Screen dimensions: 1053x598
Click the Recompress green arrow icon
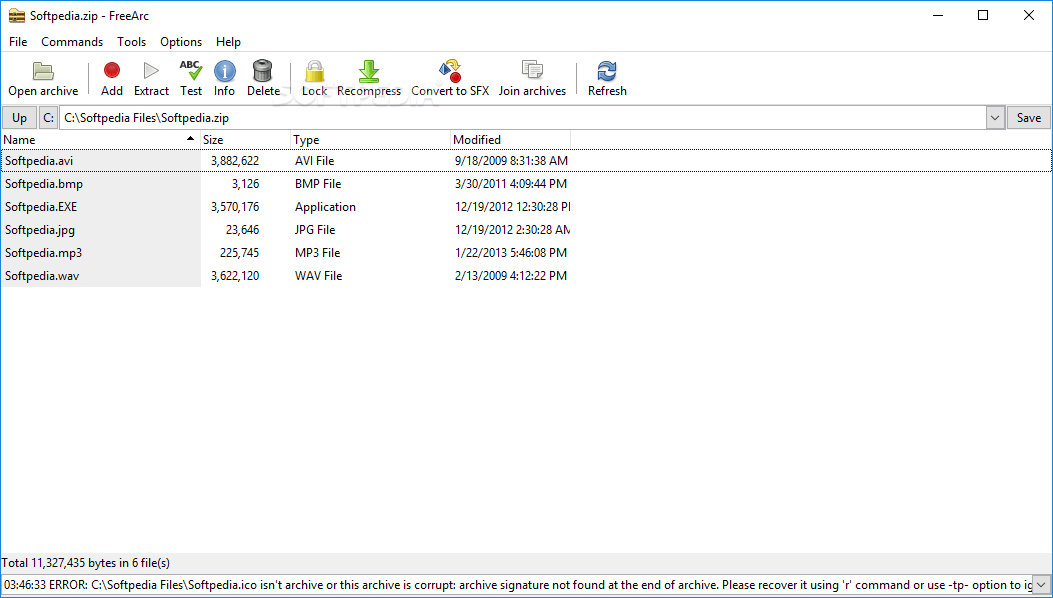(x=369, y=71)
